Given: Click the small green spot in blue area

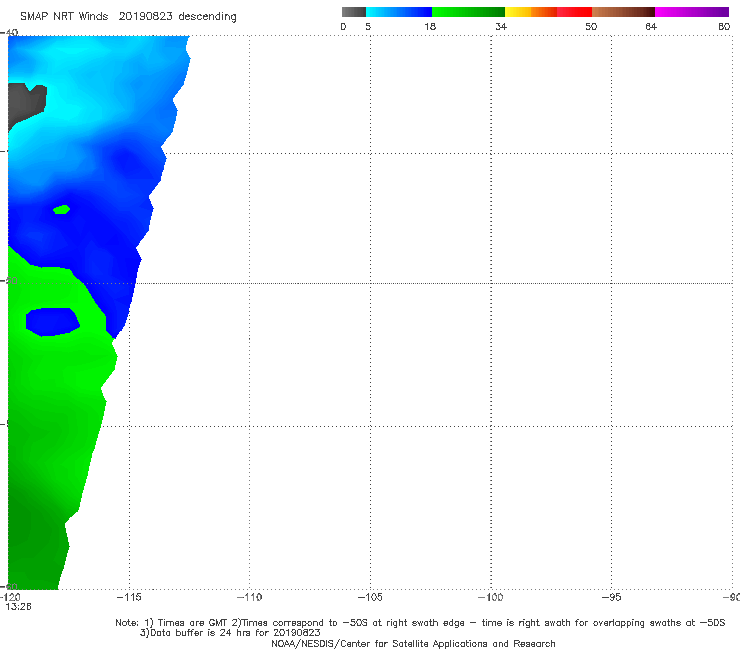Looking at the screenshot, I should 61,209.
